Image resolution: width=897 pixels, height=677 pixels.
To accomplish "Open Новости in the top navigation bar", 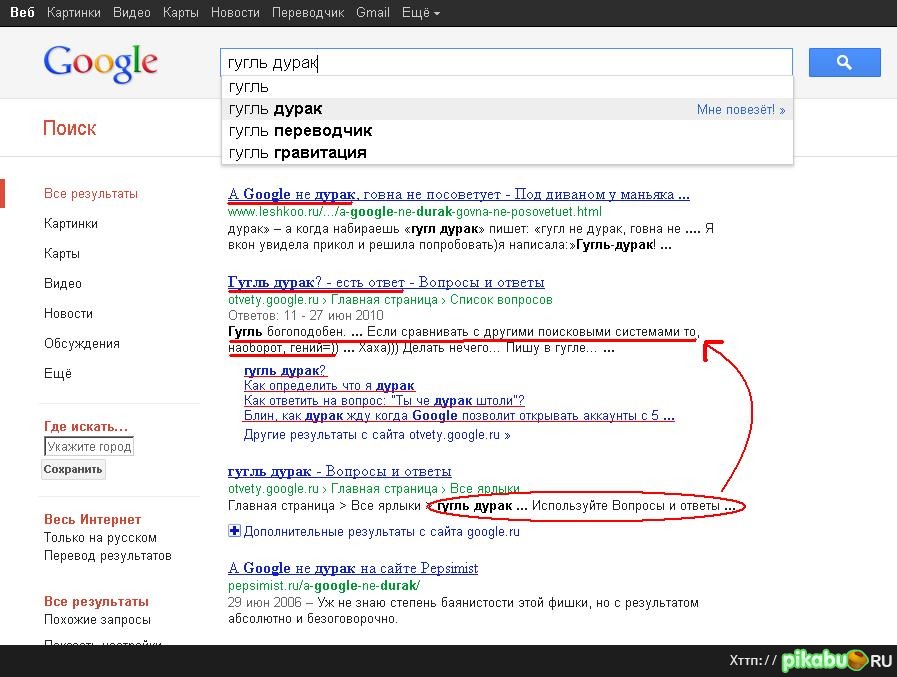I will 235,13.
